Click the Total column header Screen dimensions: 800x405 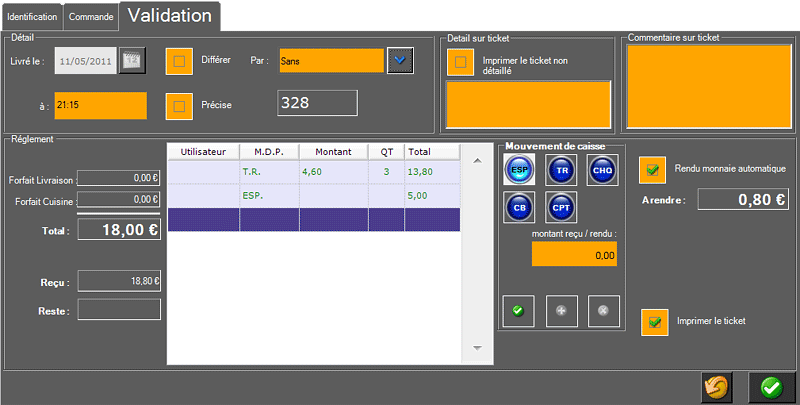coord(432,152)
